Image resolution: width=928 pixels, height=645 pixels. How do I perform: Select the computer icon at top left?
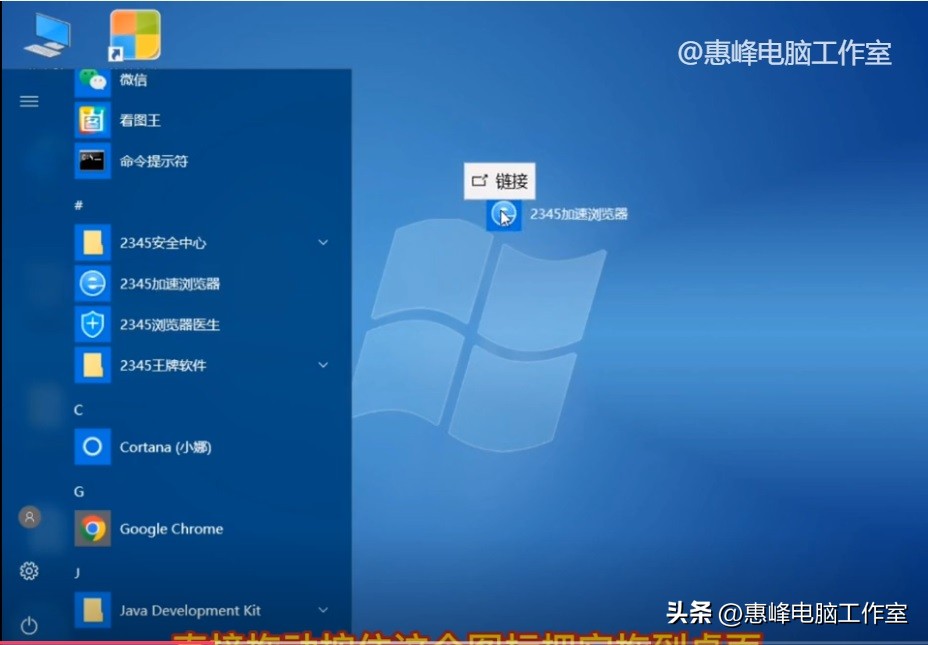46,34
